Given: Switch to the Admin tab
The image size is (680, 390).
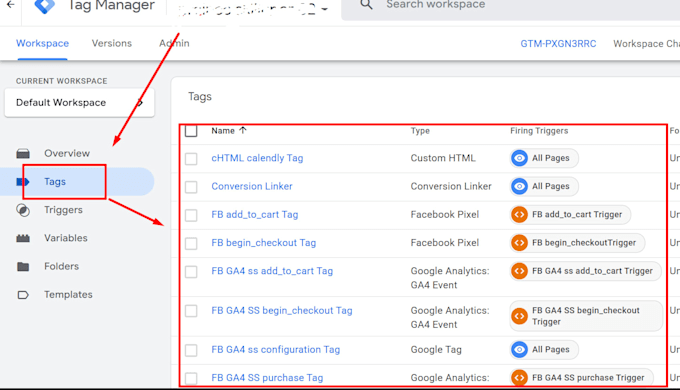Looking at the screenshot, I should (x=174, y=43).
